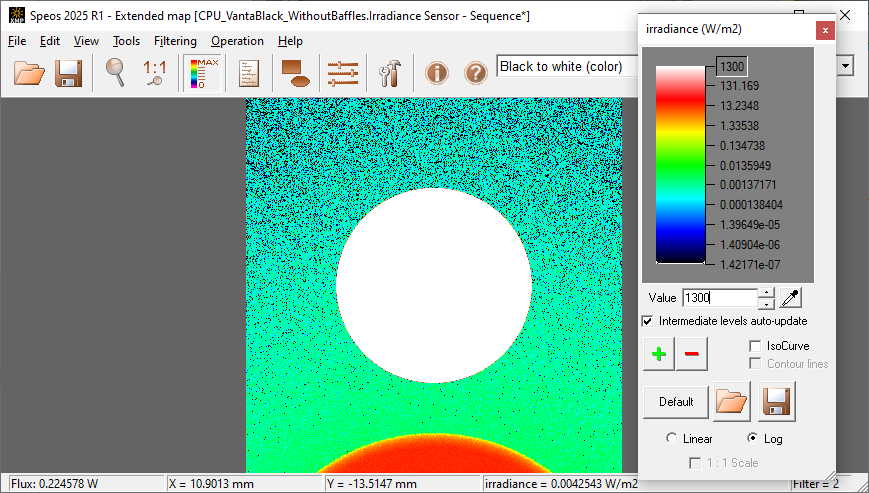The width and height of the screenshot is (869, 493).
Task: Select the 1.39649e-05 level label
Action: [x=750, y=225]
